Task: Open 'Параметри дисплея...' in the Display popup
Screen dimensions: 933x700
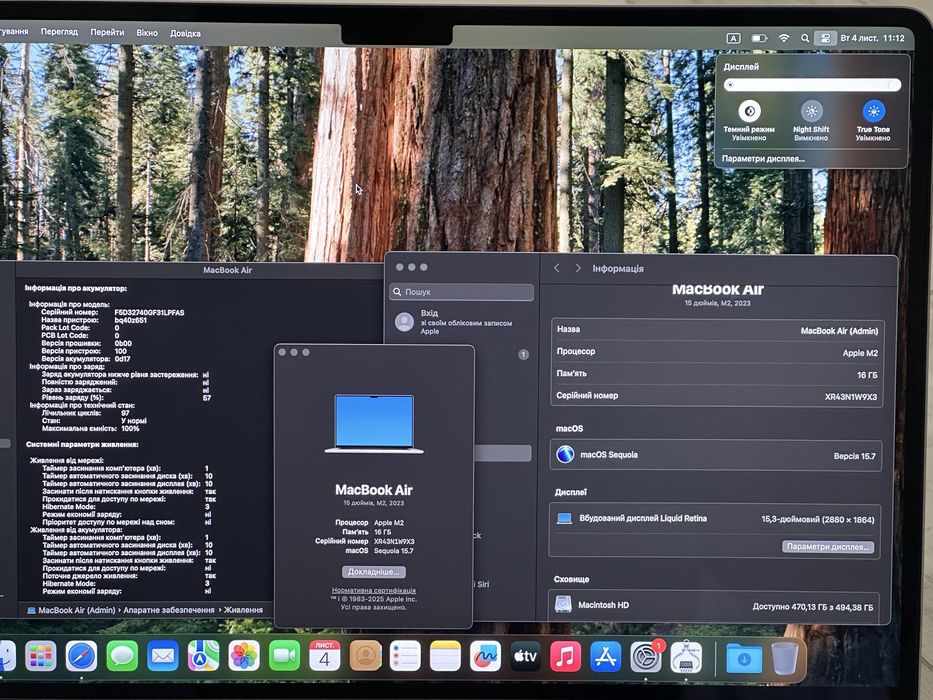Action: 763,159
